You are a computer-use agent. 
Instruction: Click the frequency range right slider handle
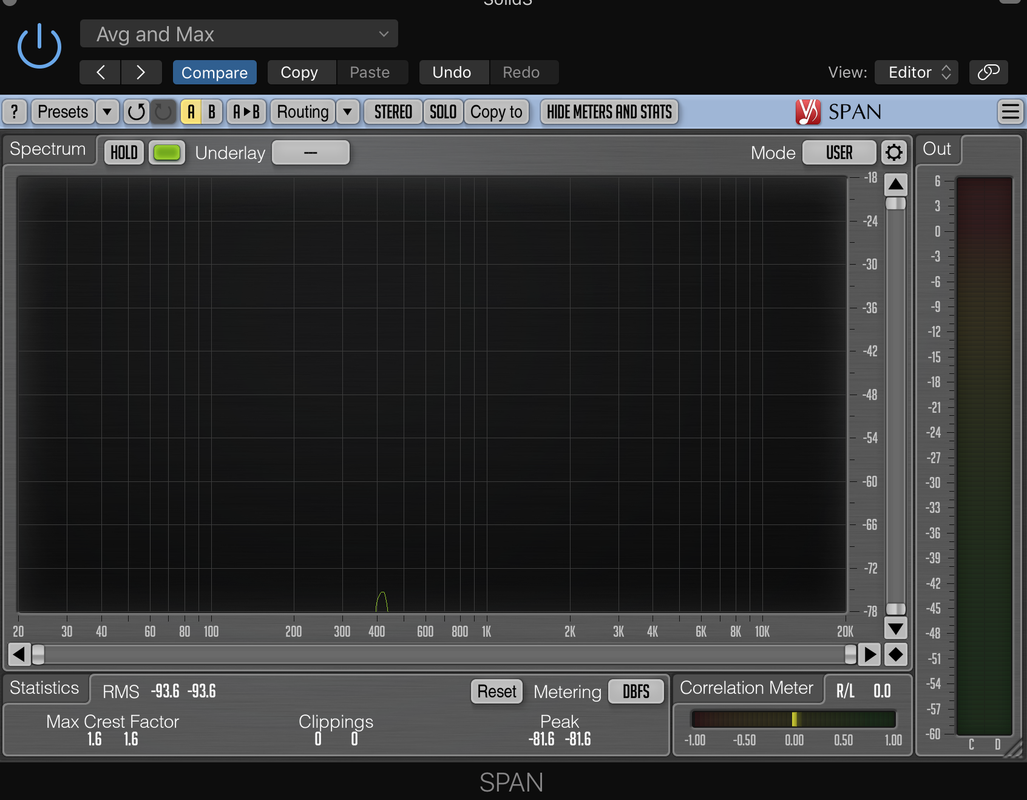pos(850,654)
